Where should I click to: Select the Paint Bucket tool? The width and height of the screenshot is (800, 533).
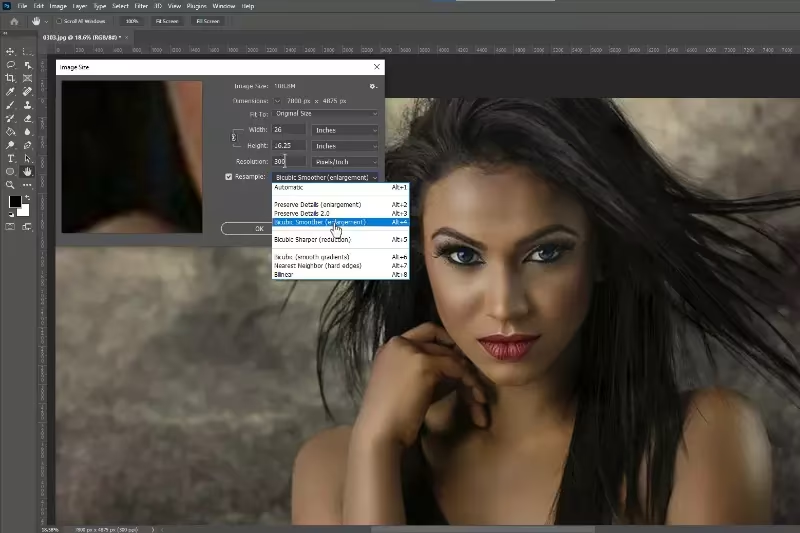click(10, 132)
